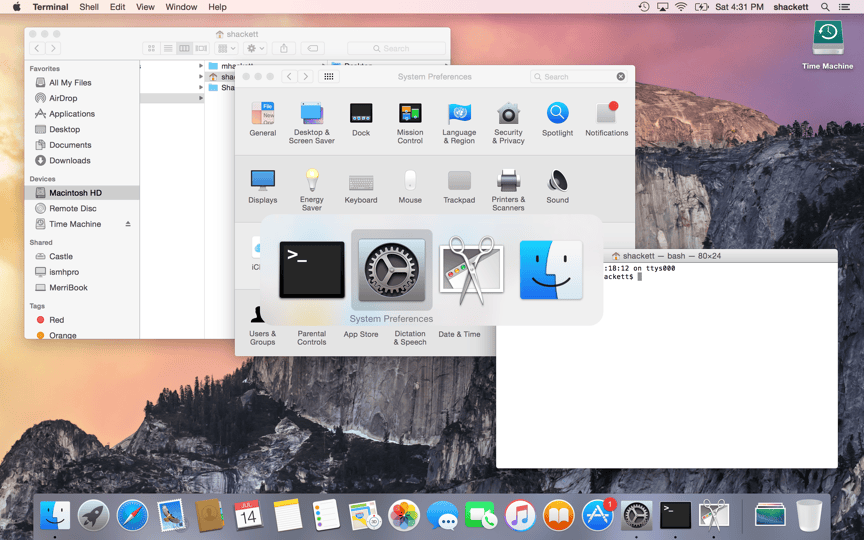Open the Window menu

click(181, 7)
